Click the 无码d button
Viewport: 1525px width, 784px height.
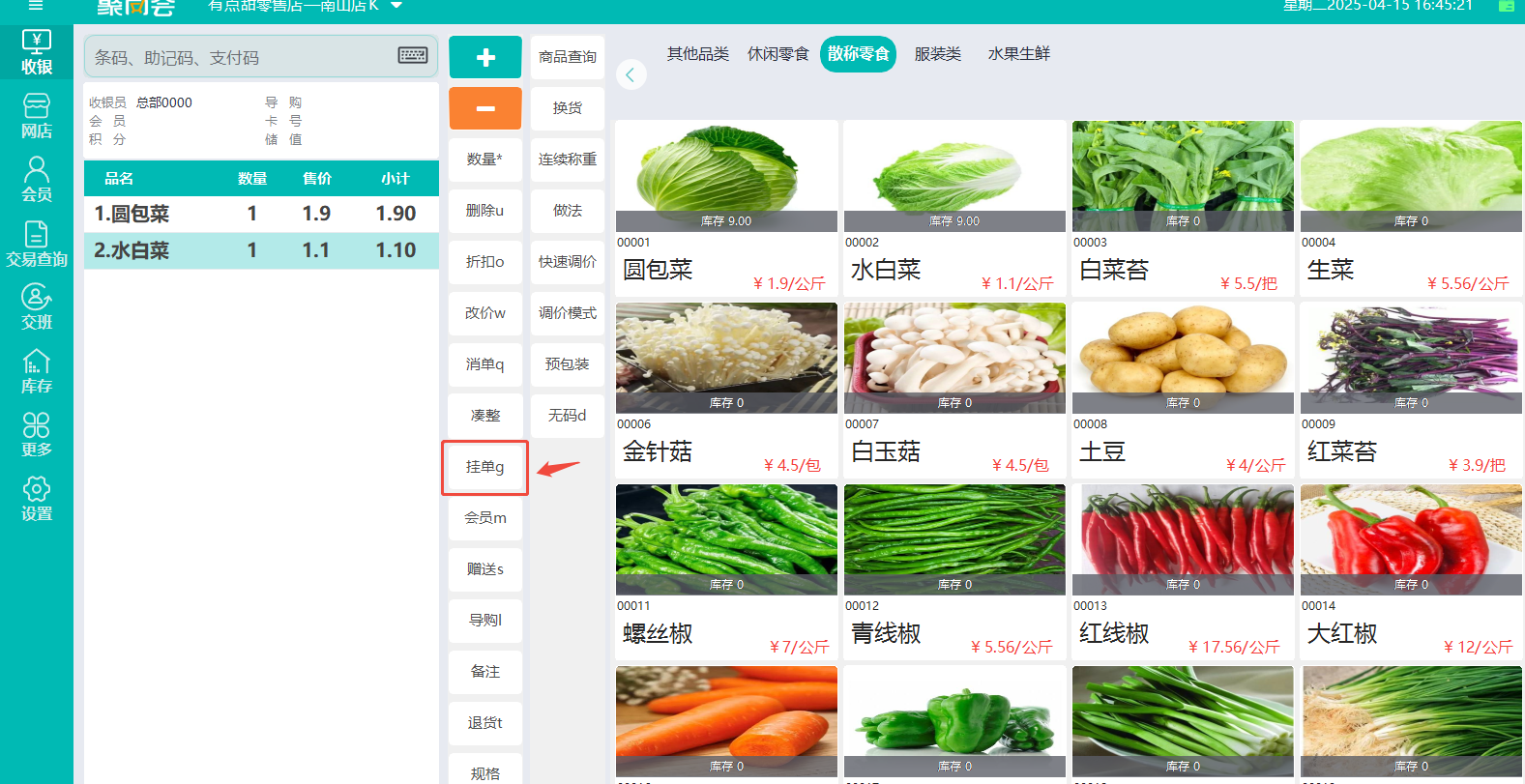[x=568, y=416]
